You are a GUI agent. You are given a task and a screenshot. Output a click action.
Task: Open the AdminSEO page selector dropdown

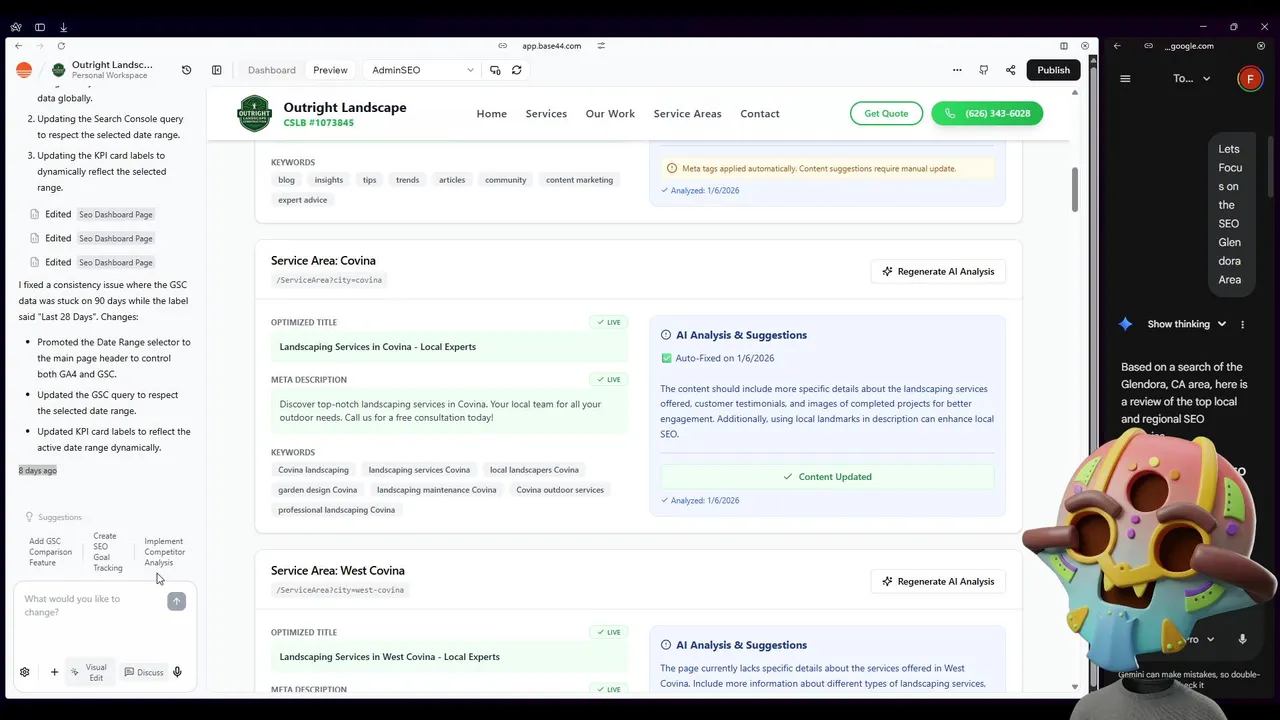(x=422, y=70)
